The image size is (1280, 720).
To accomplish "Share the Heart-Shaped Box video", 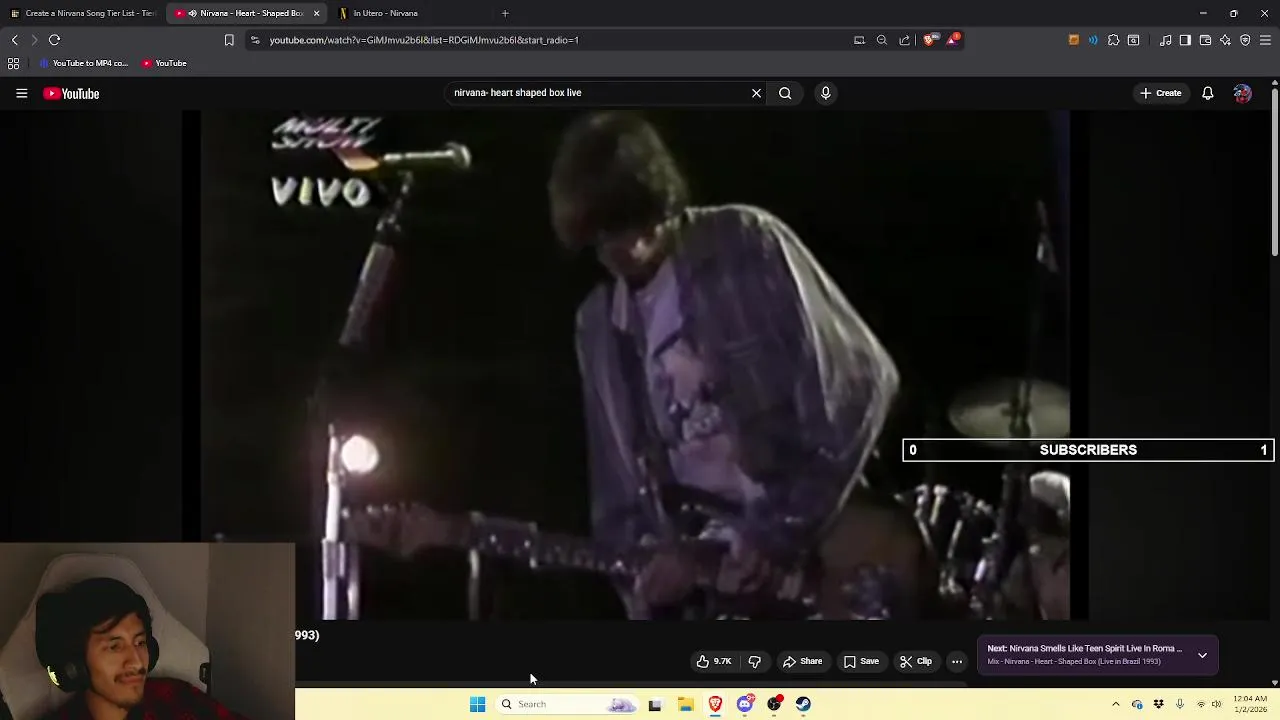I will (802, 661).
